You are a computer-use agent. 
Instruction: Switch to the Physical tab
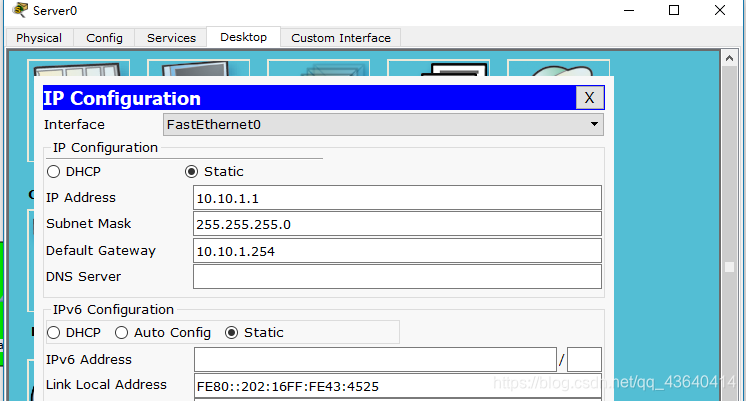[39, 38]
